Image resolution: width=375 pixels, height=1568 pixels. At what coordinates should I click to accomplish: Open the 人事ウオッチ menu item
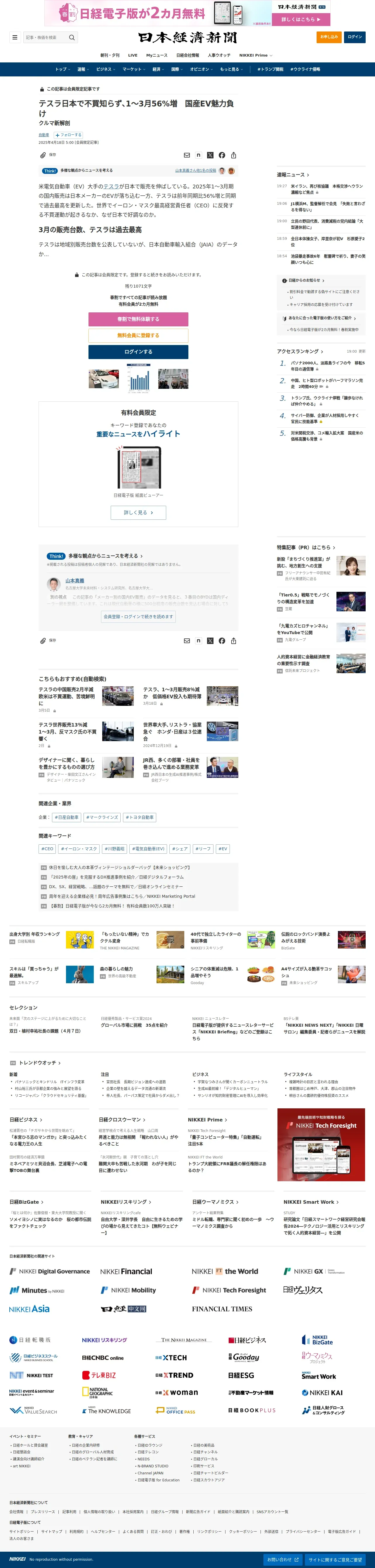[x=220, y=55]
